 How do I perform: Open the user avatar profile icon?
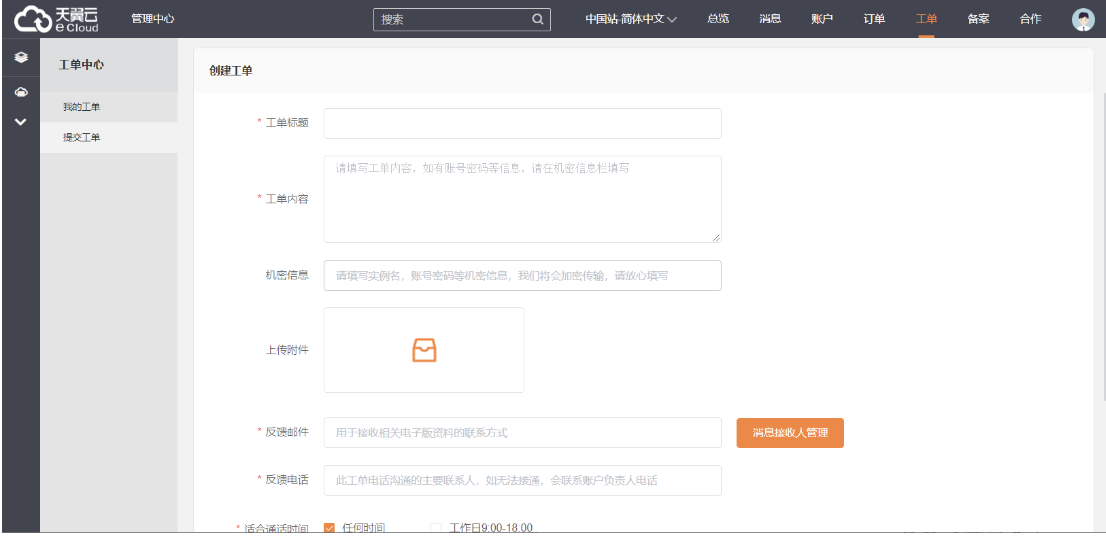pyautogui.click(x=1083, y=19)
